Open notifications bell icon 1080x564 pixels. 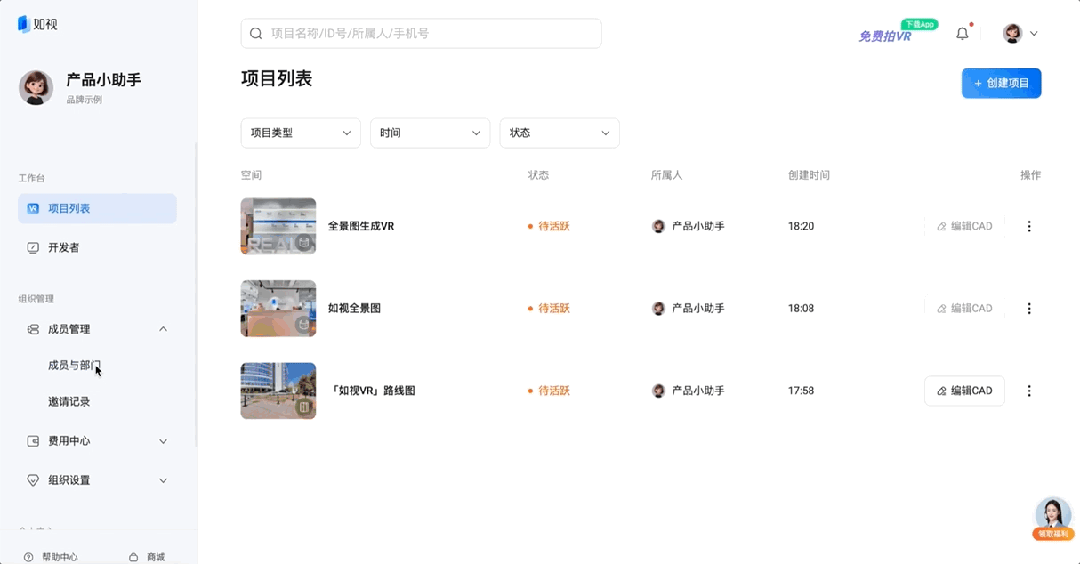pos(962,33)
